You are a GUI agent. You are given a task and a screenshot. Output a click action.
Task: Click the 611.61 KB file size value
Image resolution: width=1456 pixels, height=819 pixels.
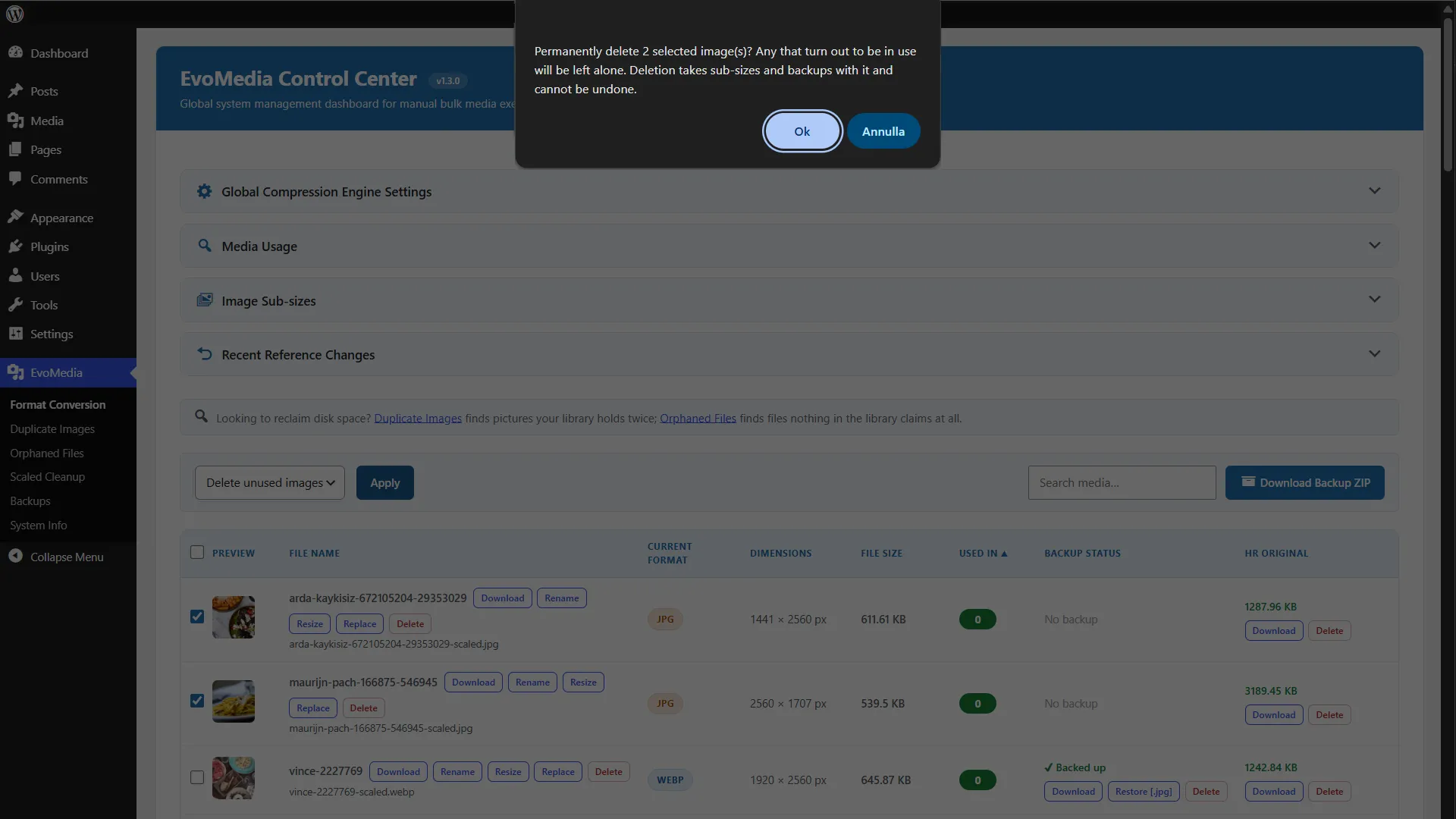(x=883, y=619)
